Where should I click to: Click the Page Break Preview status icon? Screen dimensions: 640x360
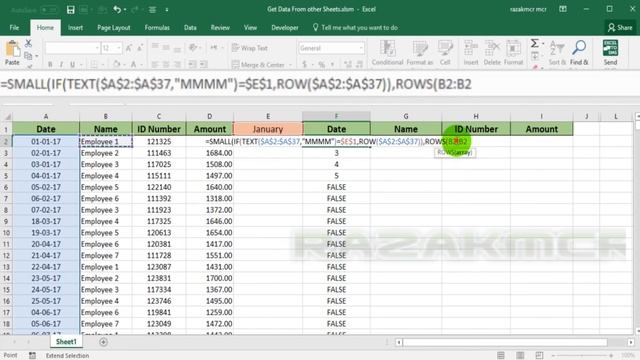pyautogui.click(x=539, y=355)
